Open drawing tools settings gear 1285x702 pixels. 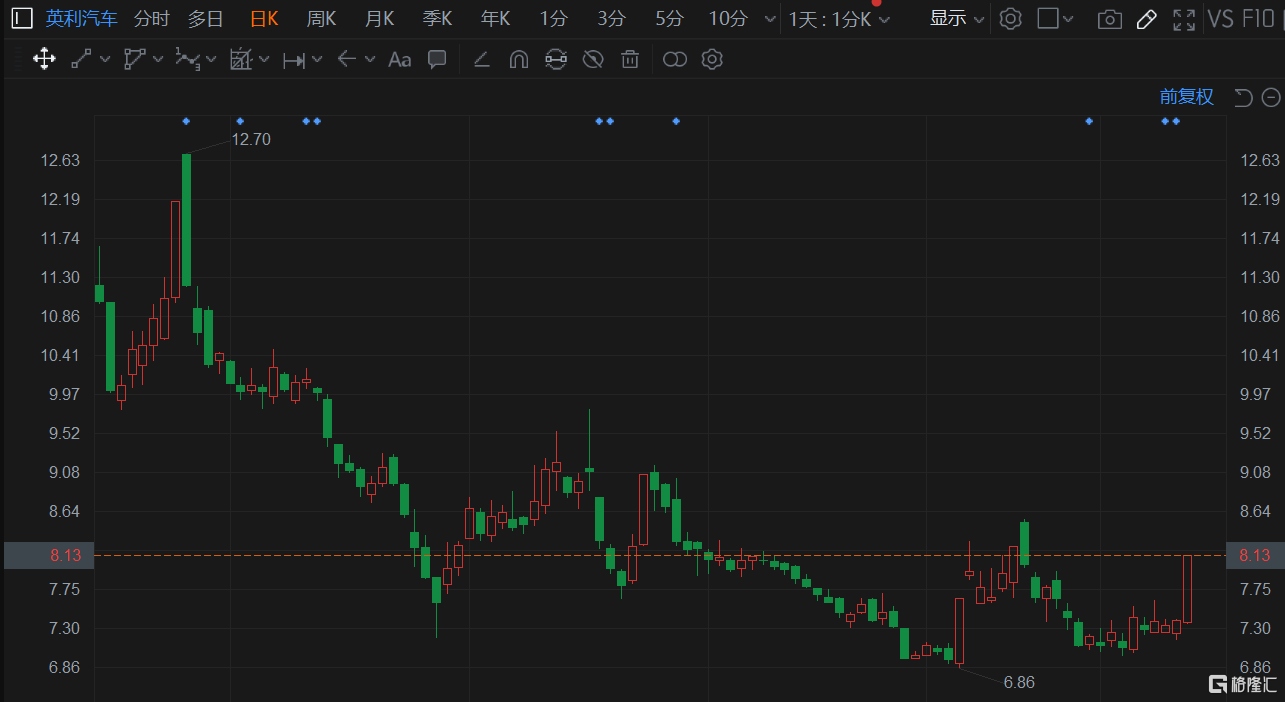(712, 59)
